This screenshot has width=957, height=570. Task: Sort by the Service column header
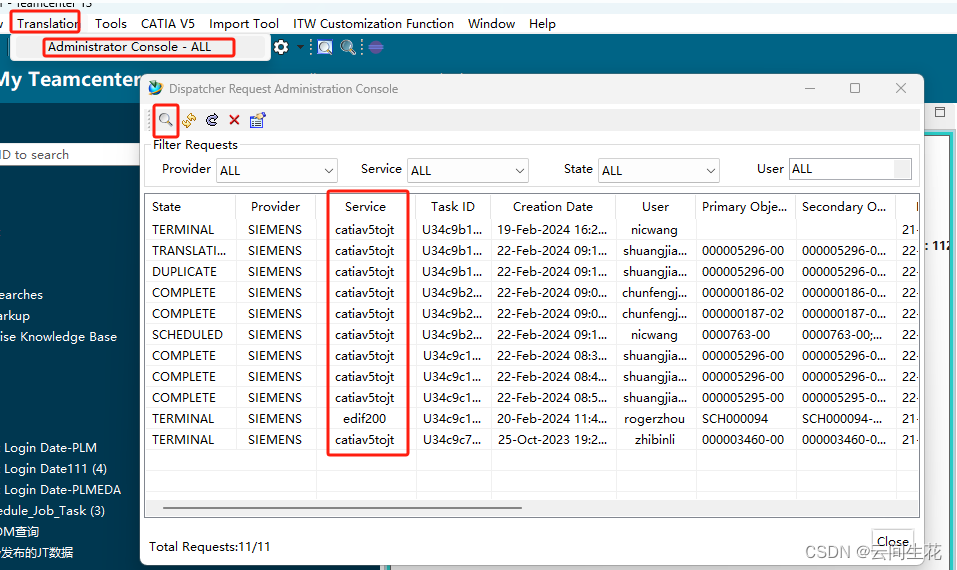pyautogui.click(x=366, y=206)
